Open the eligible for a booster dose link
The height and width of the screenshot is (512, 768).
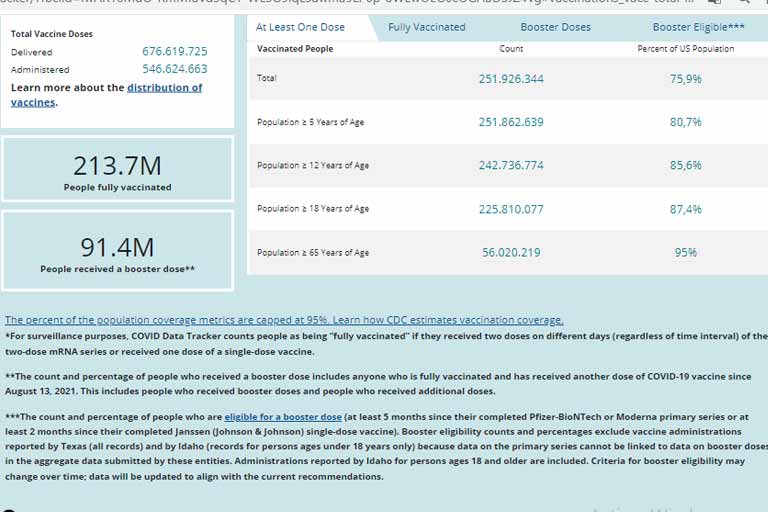[x=283, y=417]
